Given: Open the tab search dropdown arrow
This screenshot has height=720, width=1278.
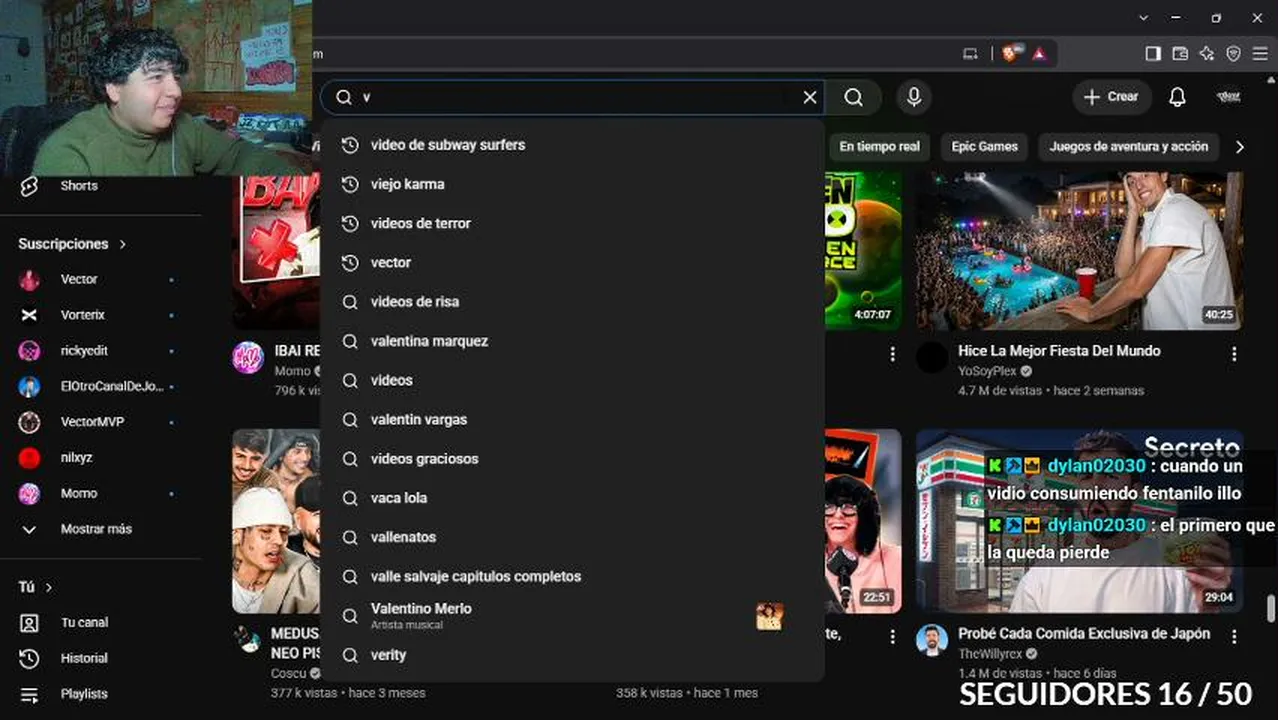Looking at the screenshot, I should click(1143, 18).
